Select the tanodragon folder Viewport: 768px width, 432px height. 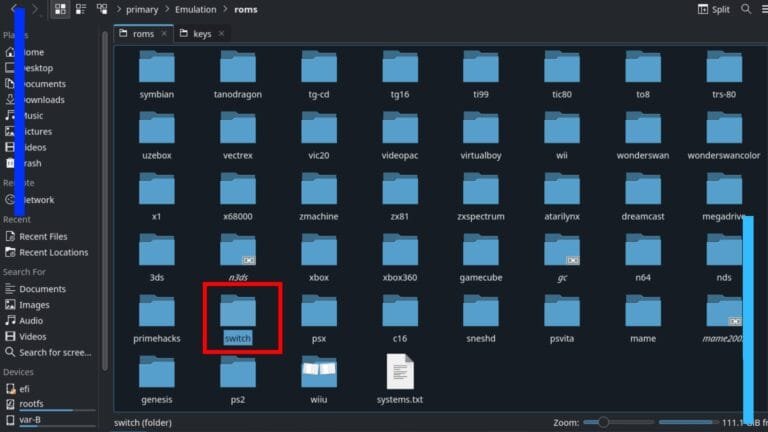click(x=238, y=74)
